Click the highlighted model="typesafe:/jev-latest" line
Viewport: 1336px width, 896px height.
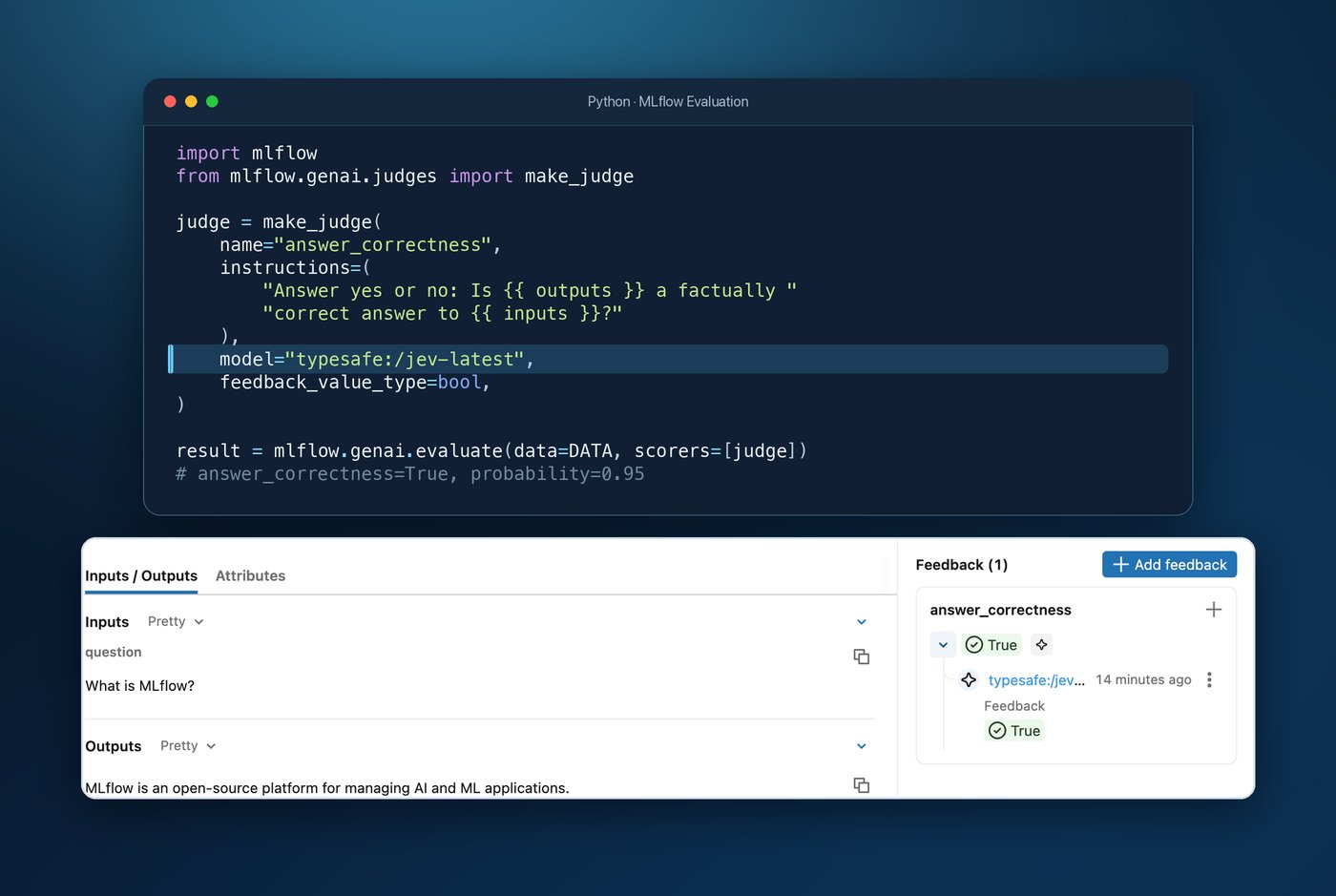(x=668, y=359)
